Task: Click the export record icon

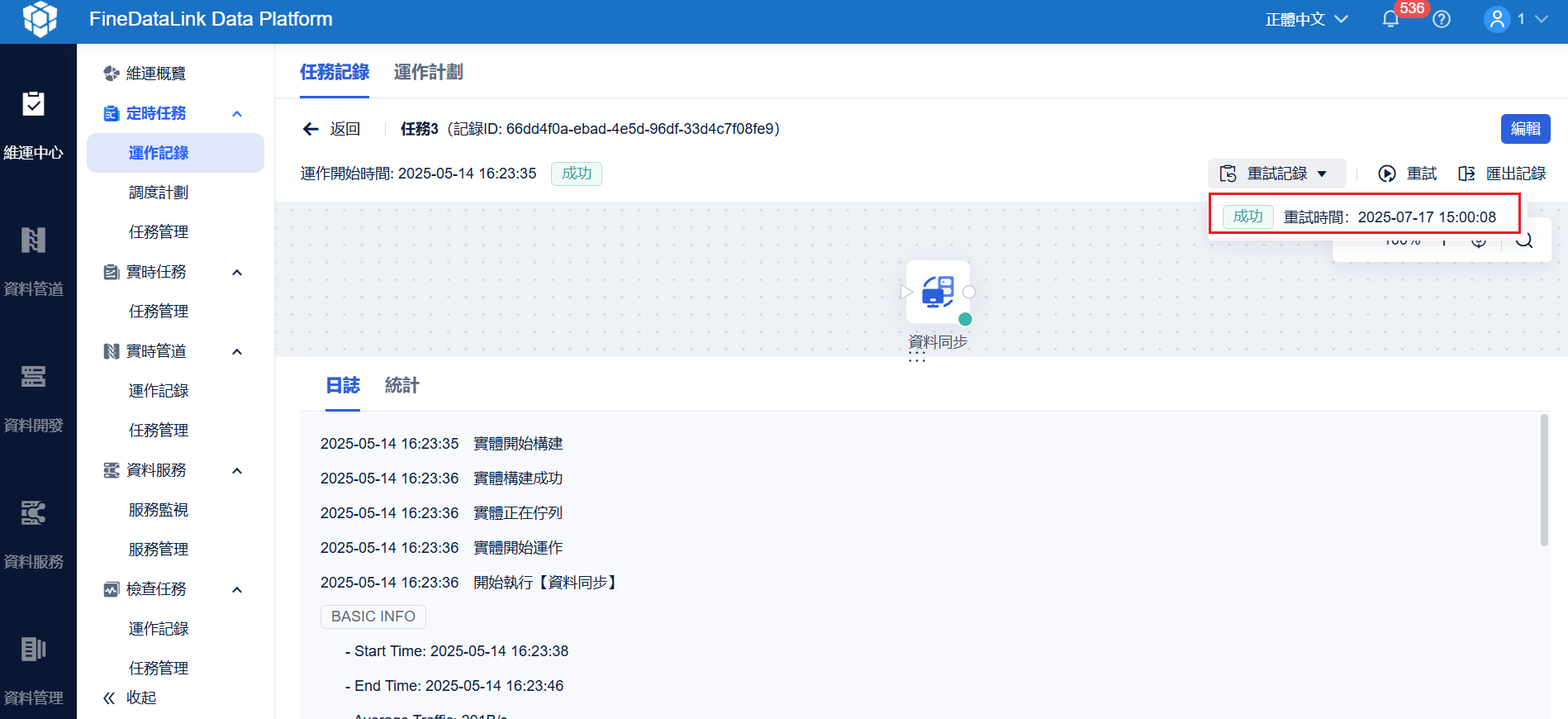Action: 1466,174
